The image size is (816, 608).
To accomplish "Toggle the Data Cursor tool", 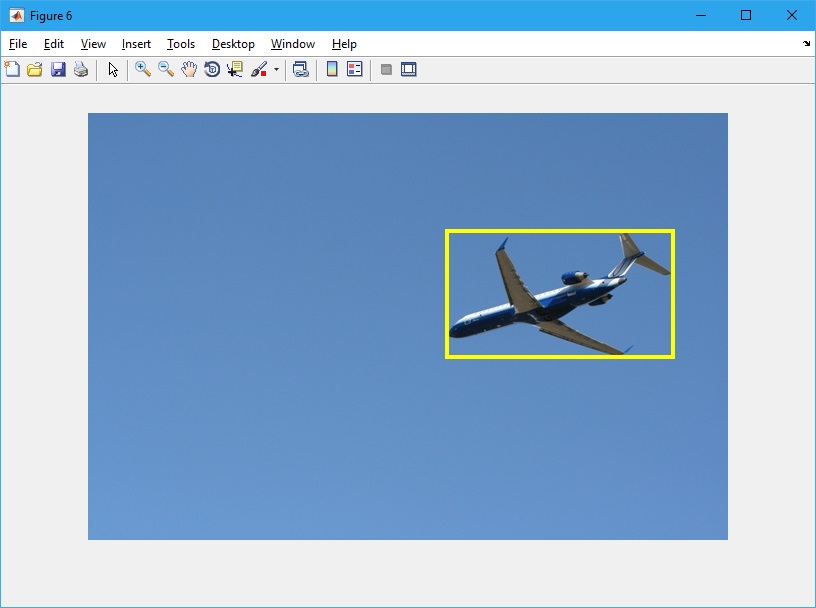I will coord(235,69).
